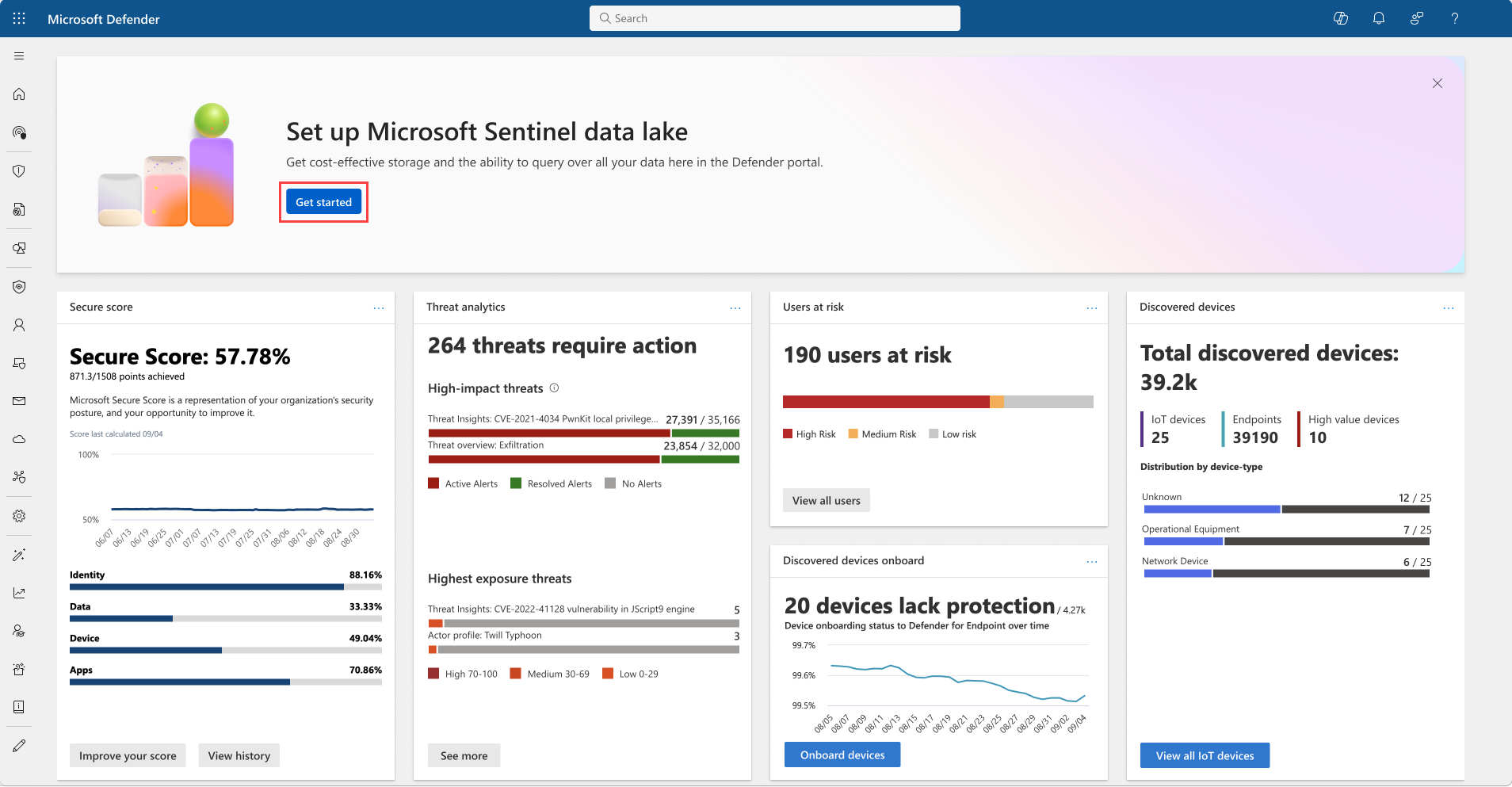Click See more in Threat analytics
Viewport: 1512px width, 787px height.
coord(464,755)
